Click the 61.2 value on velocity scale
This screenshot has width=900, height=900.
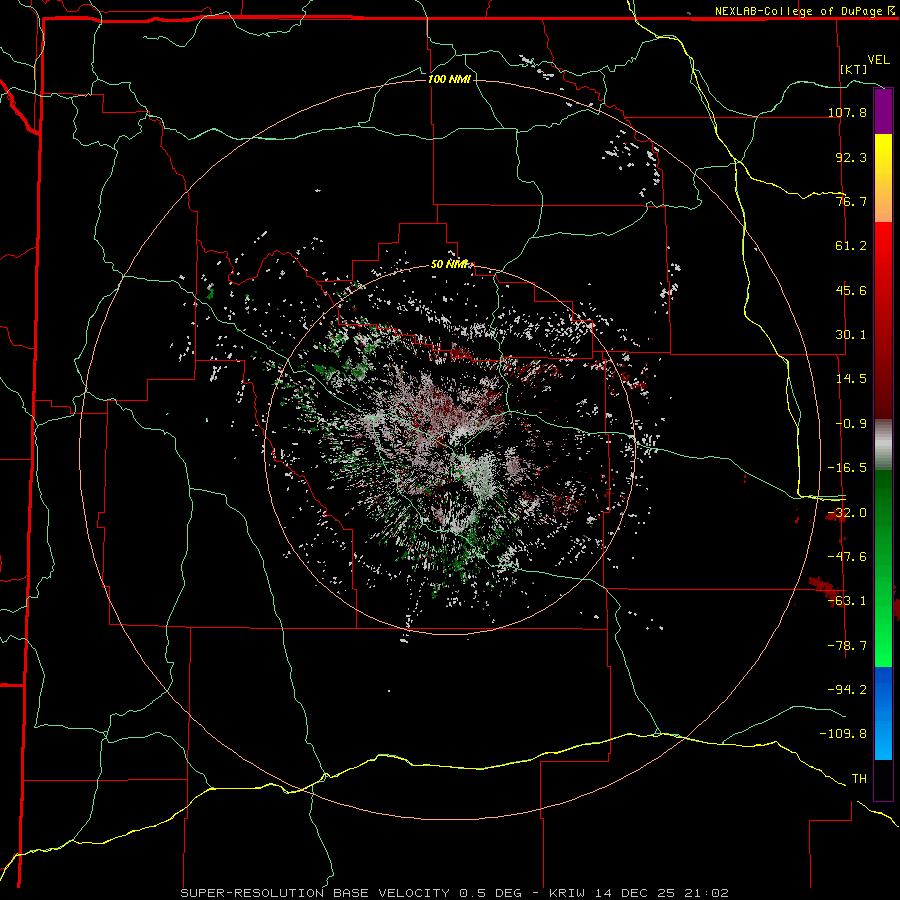851,246
